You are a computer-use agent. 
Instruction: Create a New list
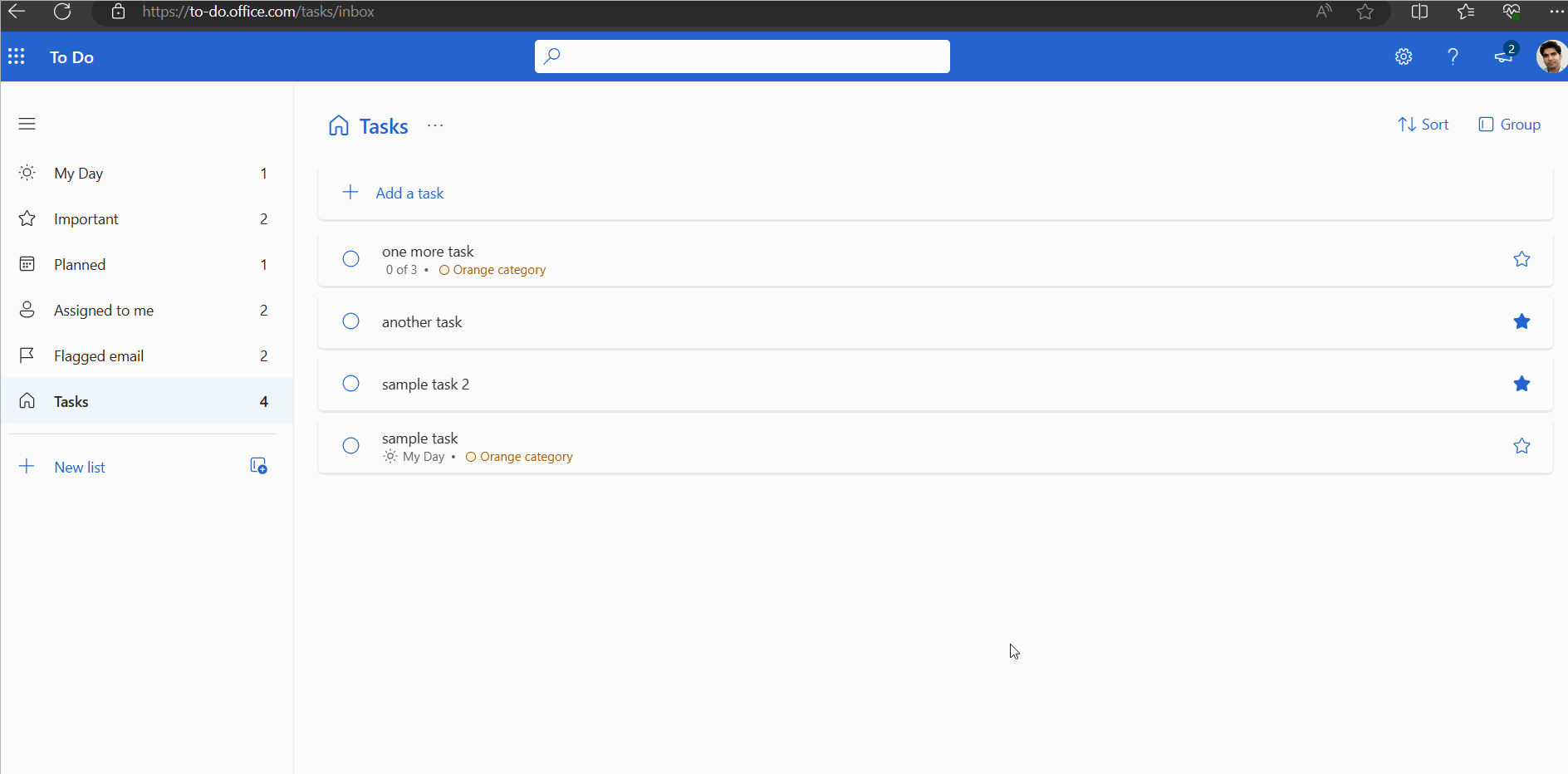(79, 466)
